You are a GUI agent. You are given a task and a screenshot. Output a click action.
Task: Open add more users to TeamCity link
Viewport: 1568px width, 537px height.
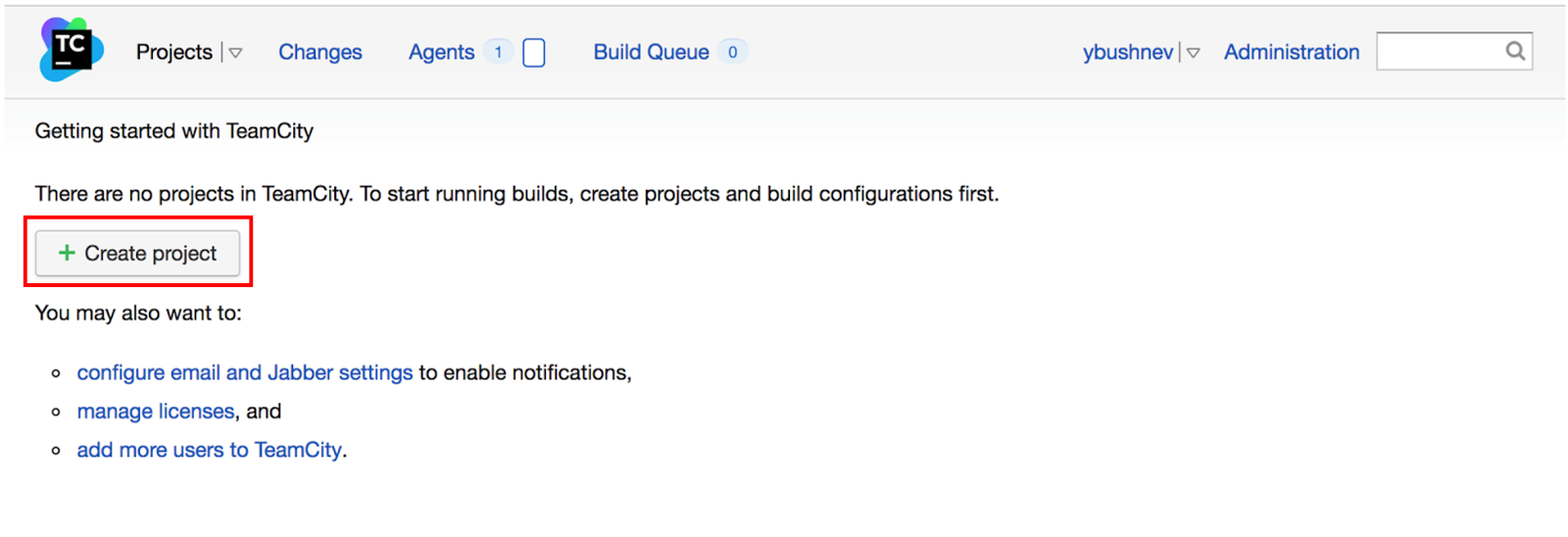click(210, 450)
